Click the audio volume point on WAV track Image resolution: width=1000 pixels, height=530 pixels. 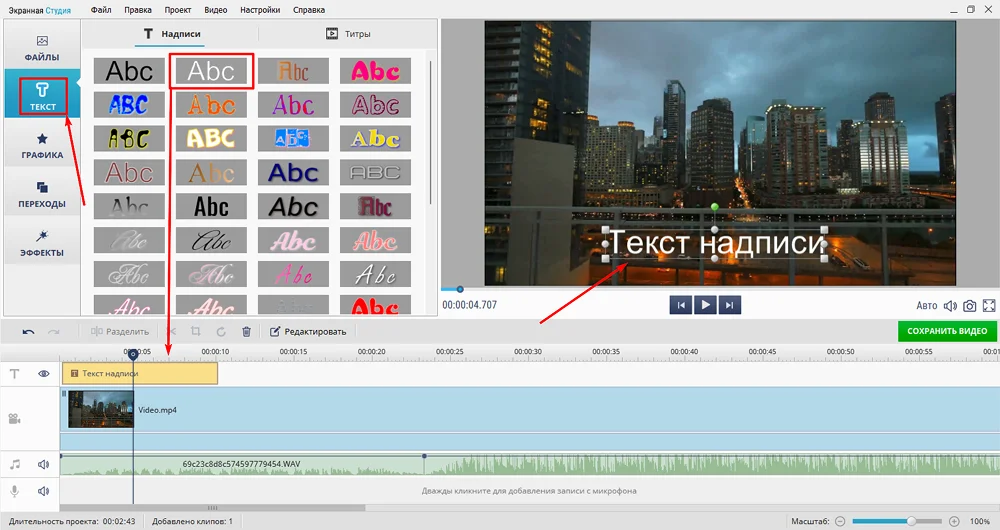pyautogui.click(x=424, y=456)
